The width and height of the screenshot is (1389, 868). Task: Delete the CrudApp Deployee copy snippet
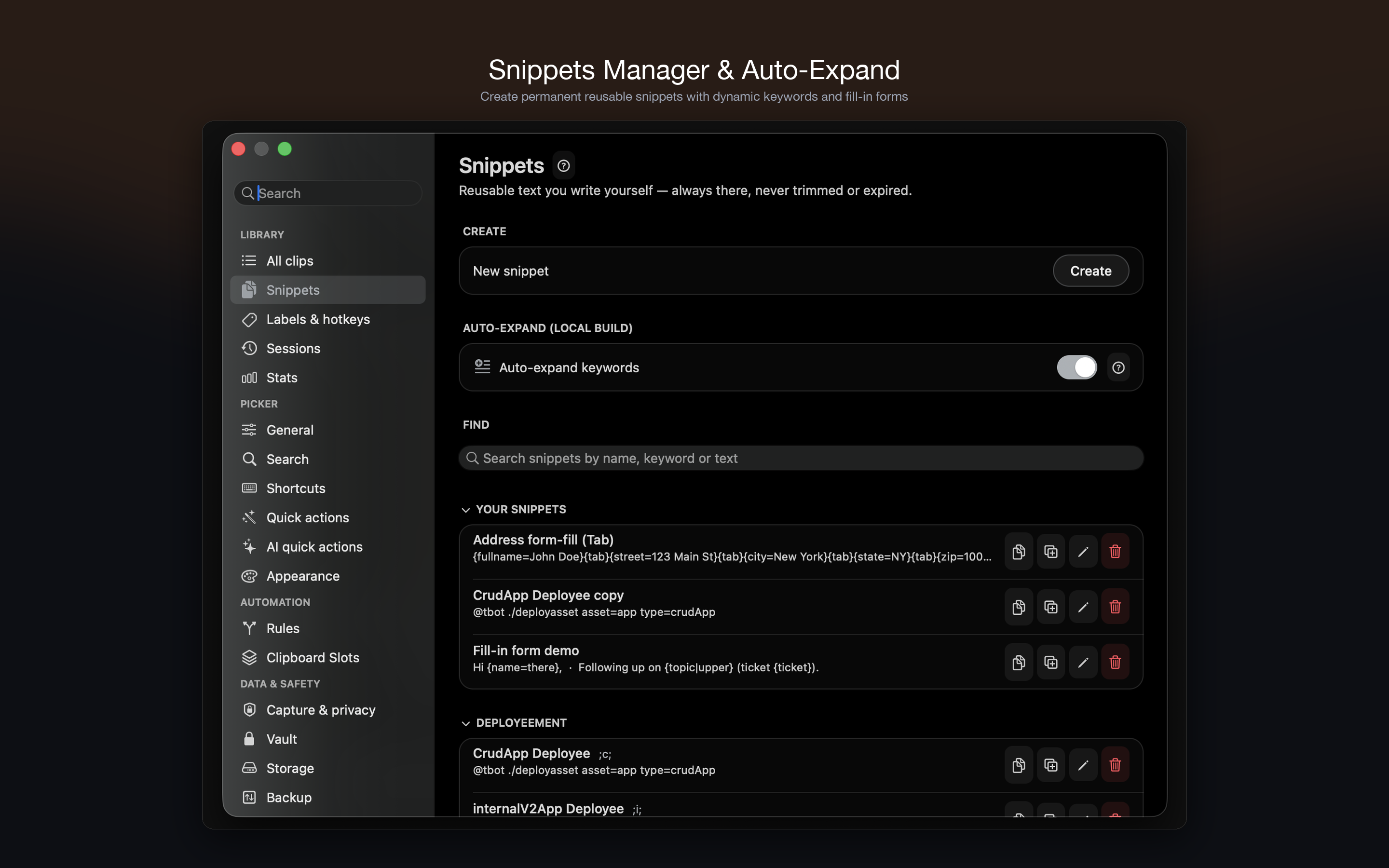1115,607
